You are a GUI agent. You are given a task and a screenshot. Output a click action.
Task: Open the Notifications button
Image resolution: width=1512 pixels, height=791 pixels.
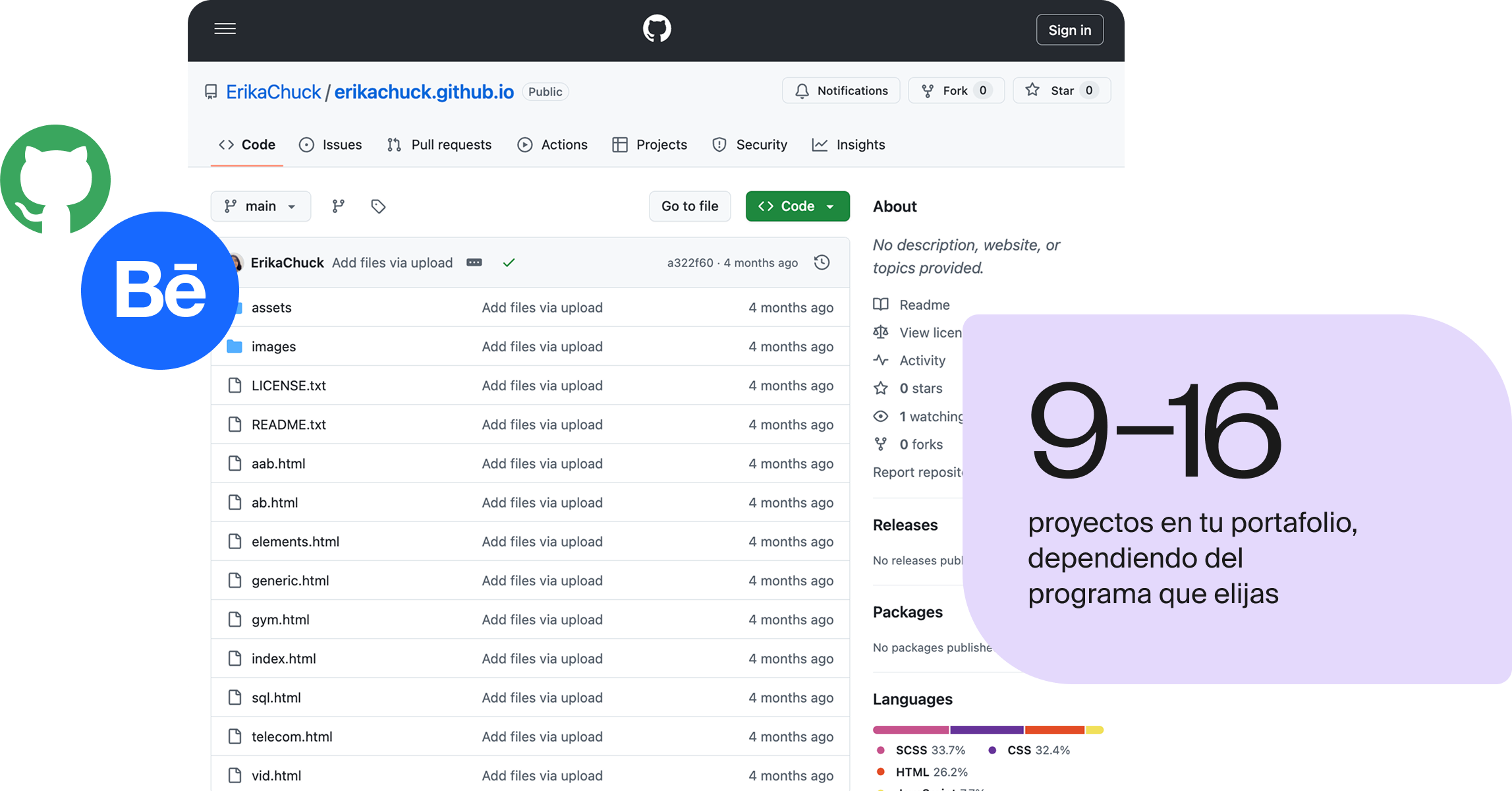(841, 90)
